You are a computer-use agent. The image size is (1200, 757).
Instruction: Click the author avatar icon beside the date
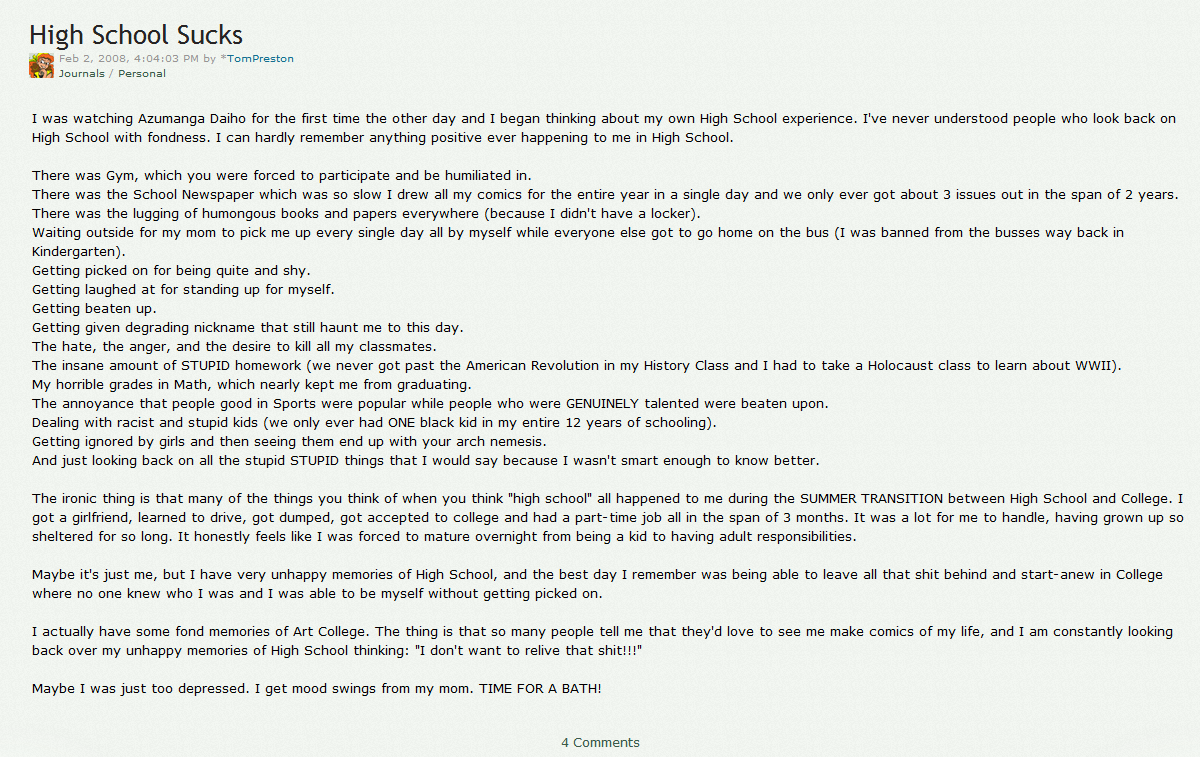point(41,65)
